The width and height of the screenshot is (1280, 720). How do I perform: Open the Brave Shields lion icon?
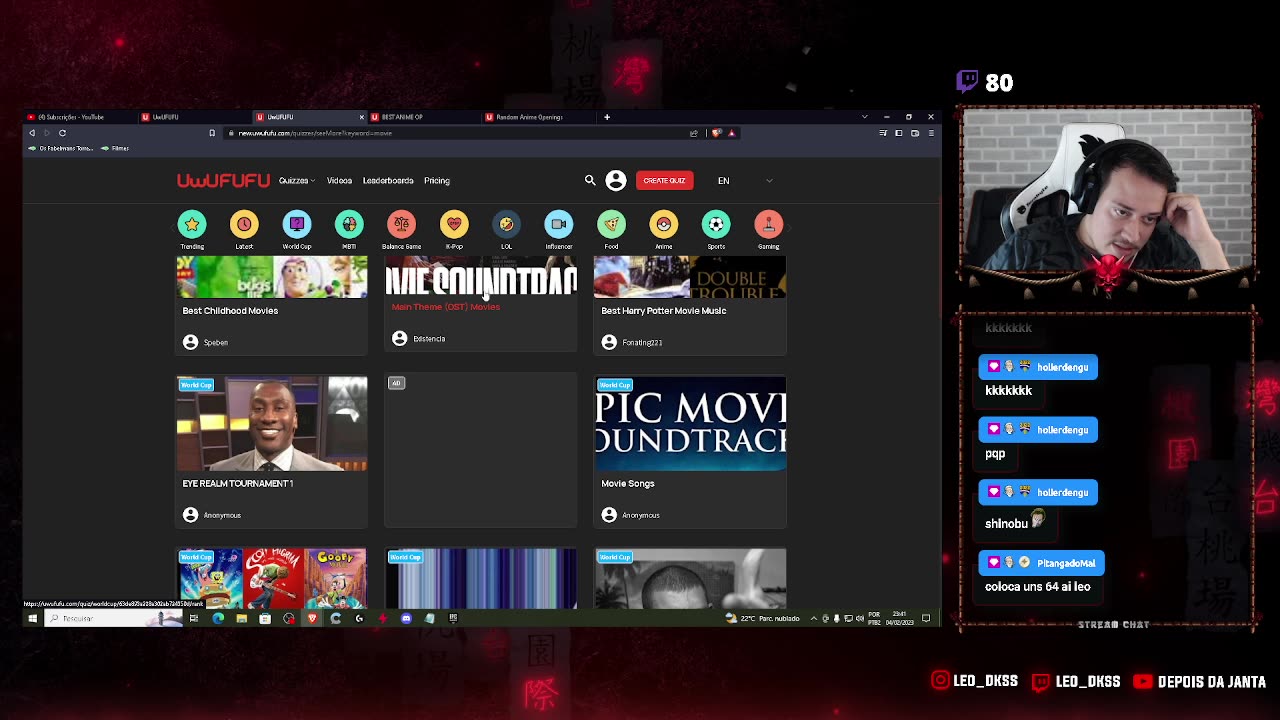tap(716, 133)
